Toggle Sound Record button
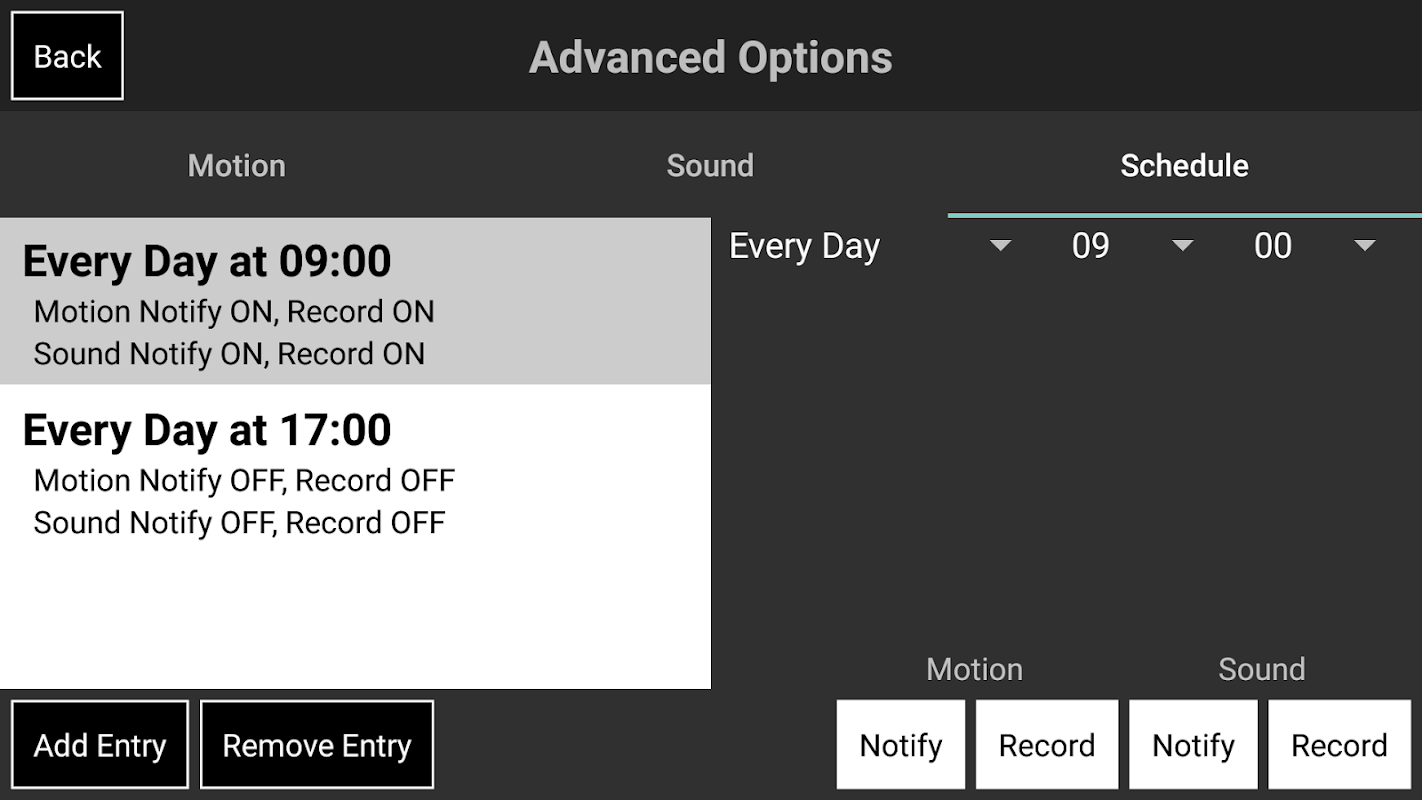1422x800 pixels. click(1339, 745)
